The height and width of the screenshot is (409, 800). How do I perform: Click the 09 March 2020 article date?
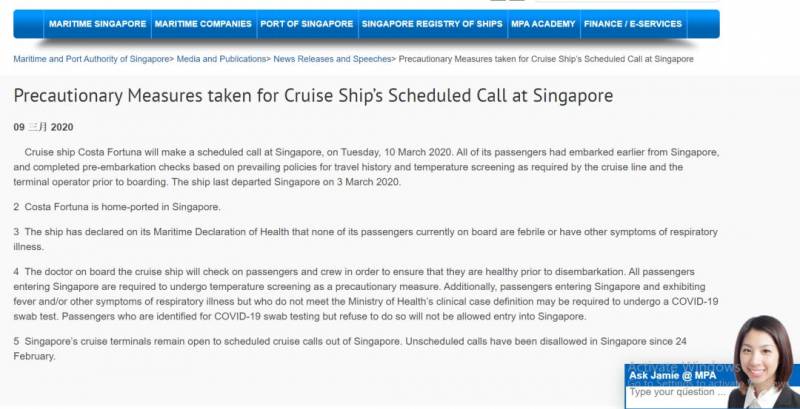pyautogui.click(x=43, y=128)
